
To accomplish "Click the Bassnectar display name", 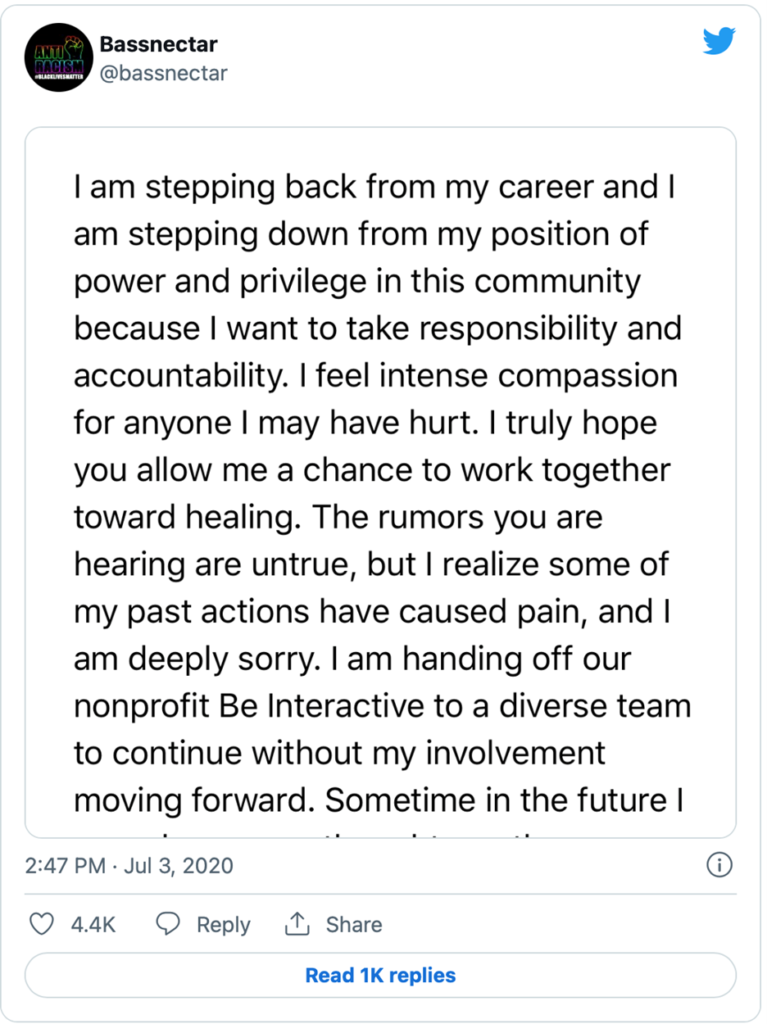I will coord(159,45).
